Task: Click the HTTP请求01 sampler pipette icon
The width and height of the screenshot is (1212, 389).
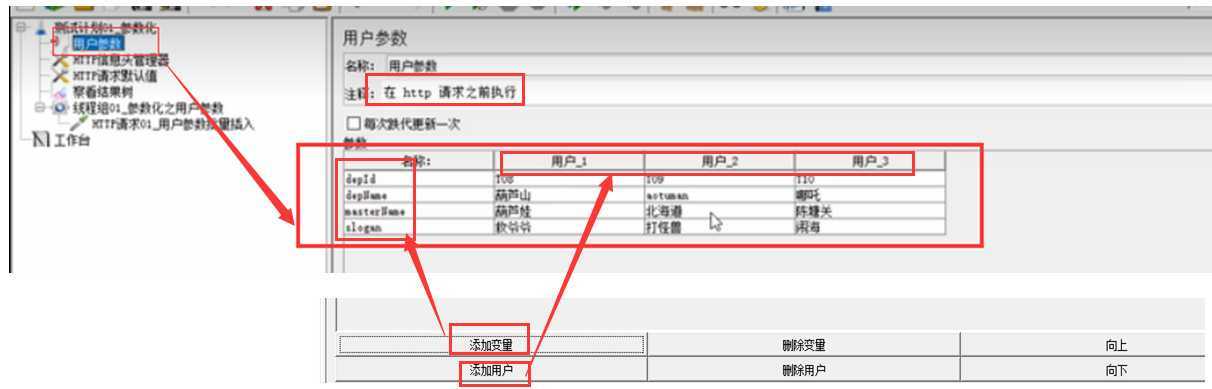Action: pos(79,123)
